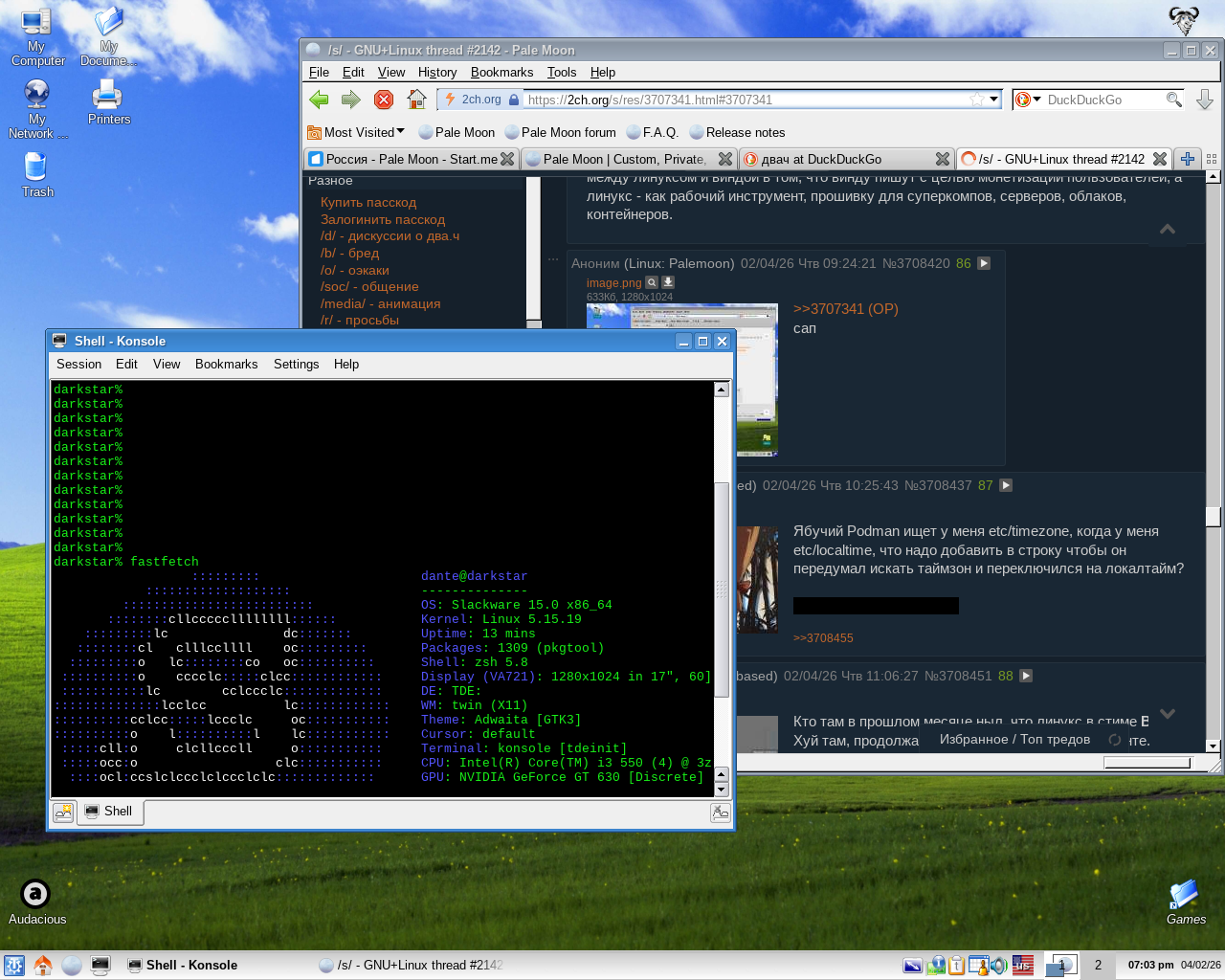The image size is (1225, 980).
Task: Click the list all tabs button
Action: pyautogui.click(x=1212, y=159)
